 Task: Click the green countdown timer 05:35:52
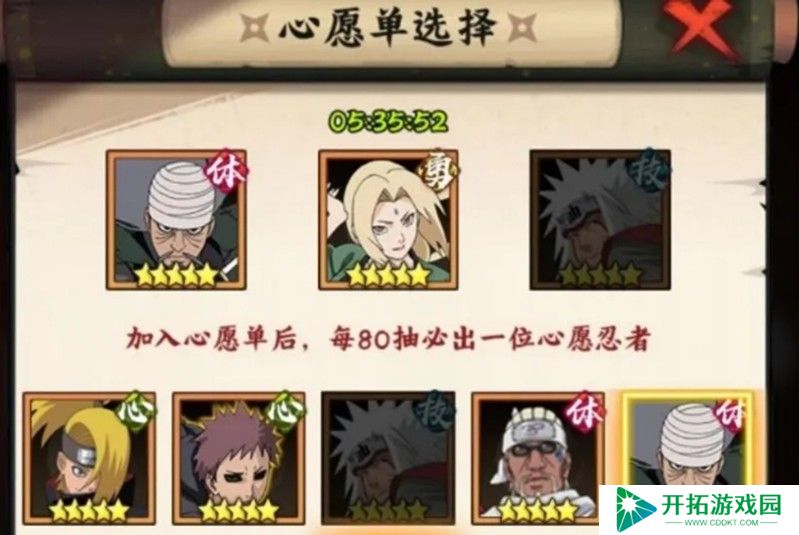tap(388, 122)
